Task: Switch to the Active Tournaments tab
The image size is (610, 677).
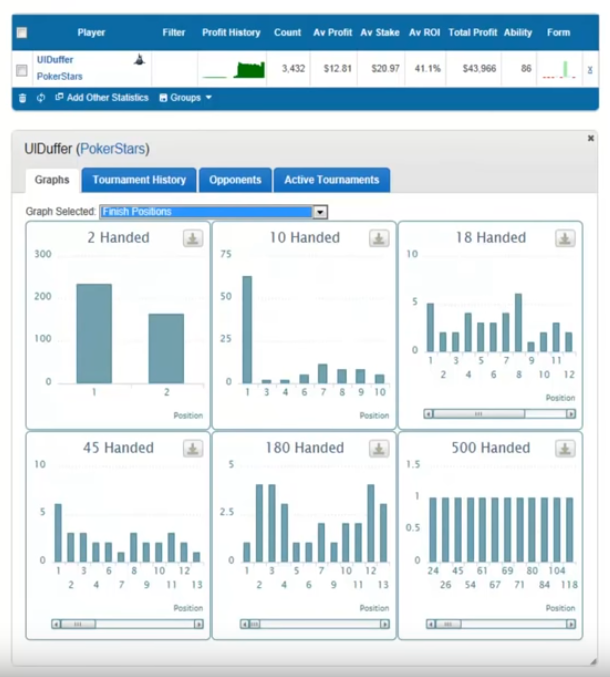Action: (332, 180)
